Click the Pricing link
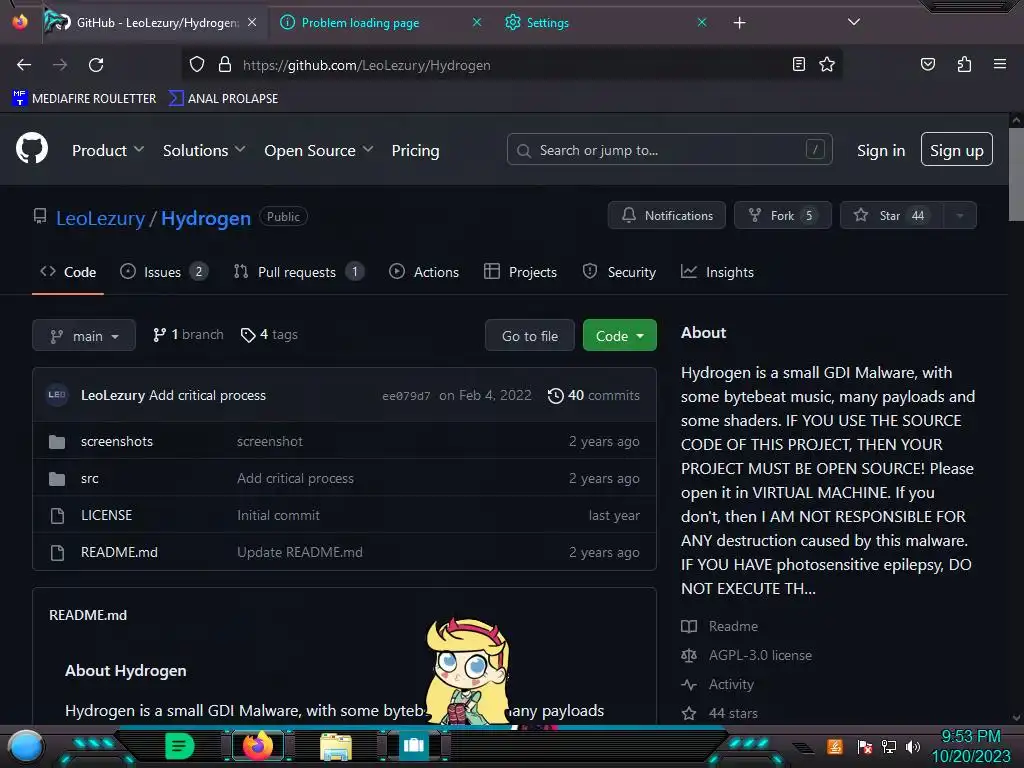 coord(415,150)
